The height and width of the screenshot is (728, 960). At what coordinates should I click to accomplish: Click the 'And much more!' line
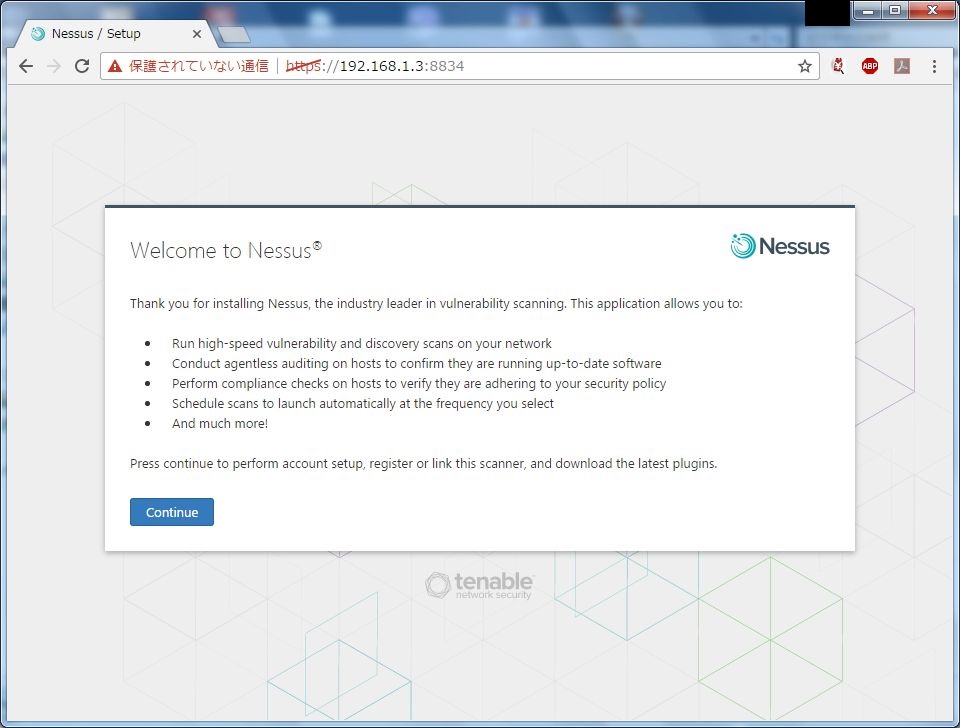tap(220, 424)
